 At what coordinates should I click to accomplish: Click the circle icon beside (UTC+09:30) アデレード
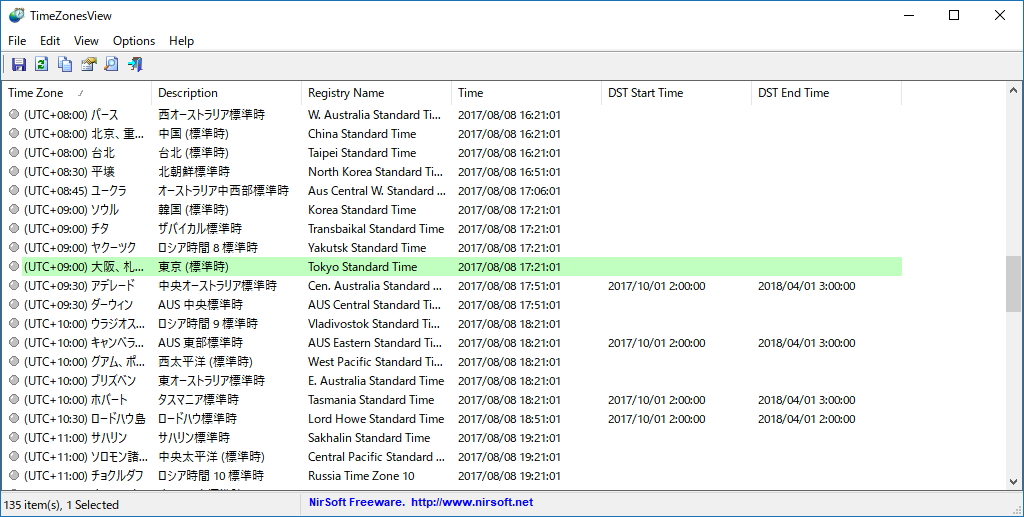(x=14, y=286)
